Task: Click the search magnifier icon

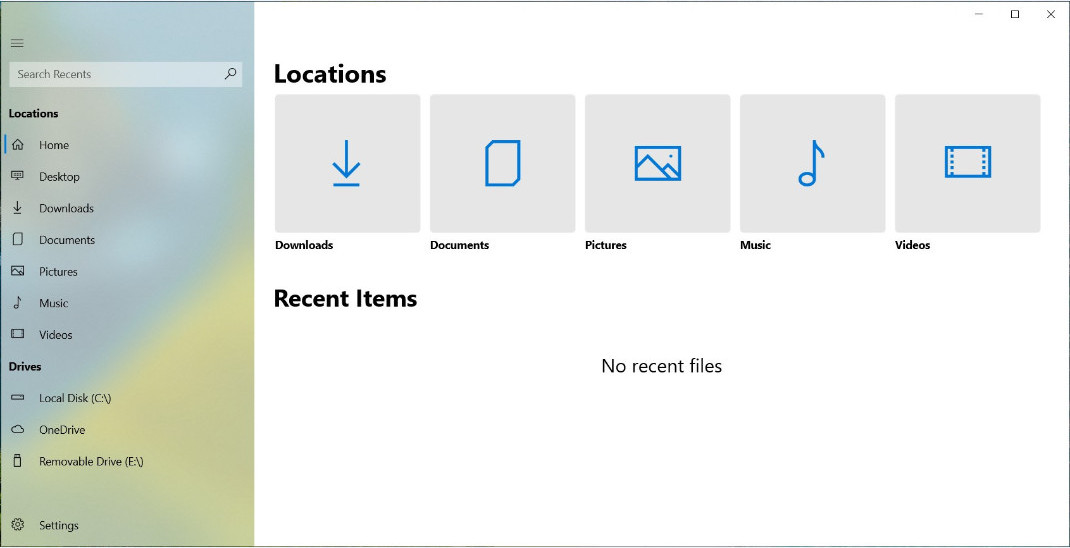Action: pyautogui.click(x=231, y=74)
